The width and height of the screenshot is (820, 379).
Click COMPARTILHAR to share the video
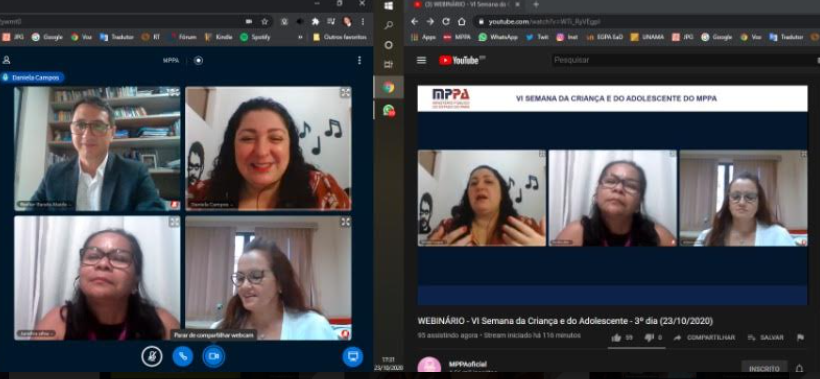[x=704, y=338]
